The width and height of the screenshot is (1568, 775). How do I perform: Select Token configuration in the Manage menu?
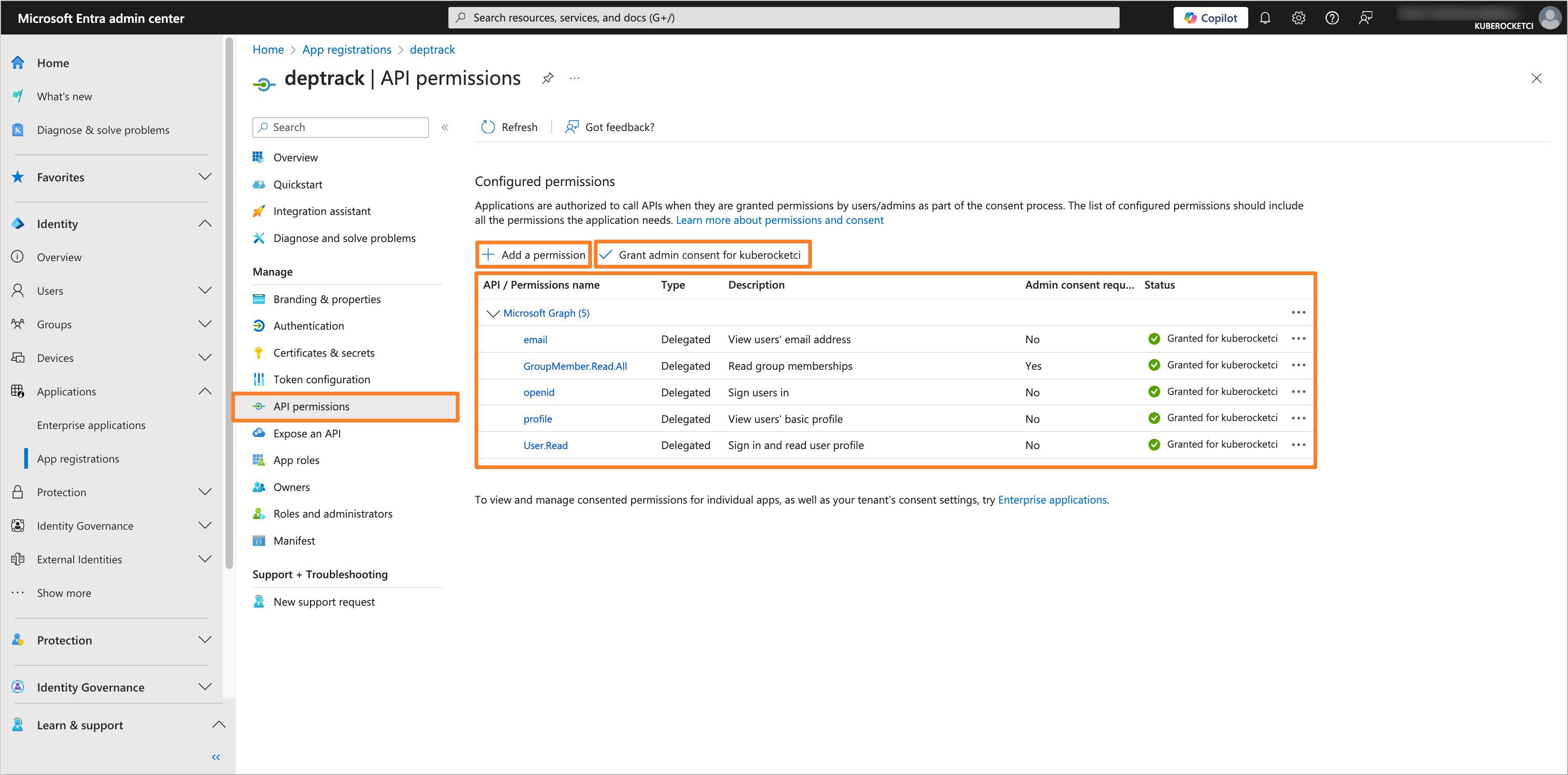point(322,379)
